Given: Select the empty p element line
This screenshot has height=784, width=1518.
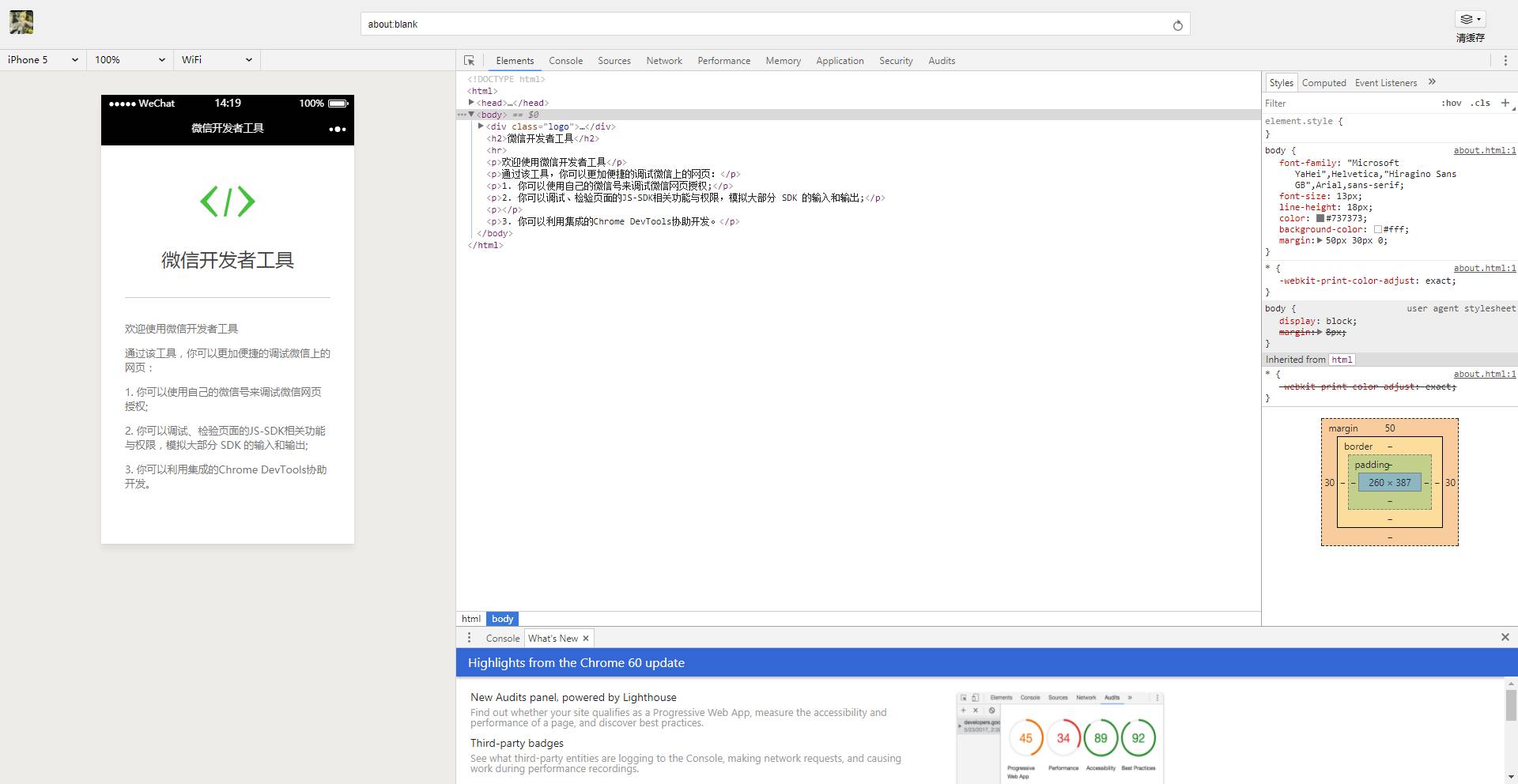Looking at the screenshot, I should (x=504, y=209).
